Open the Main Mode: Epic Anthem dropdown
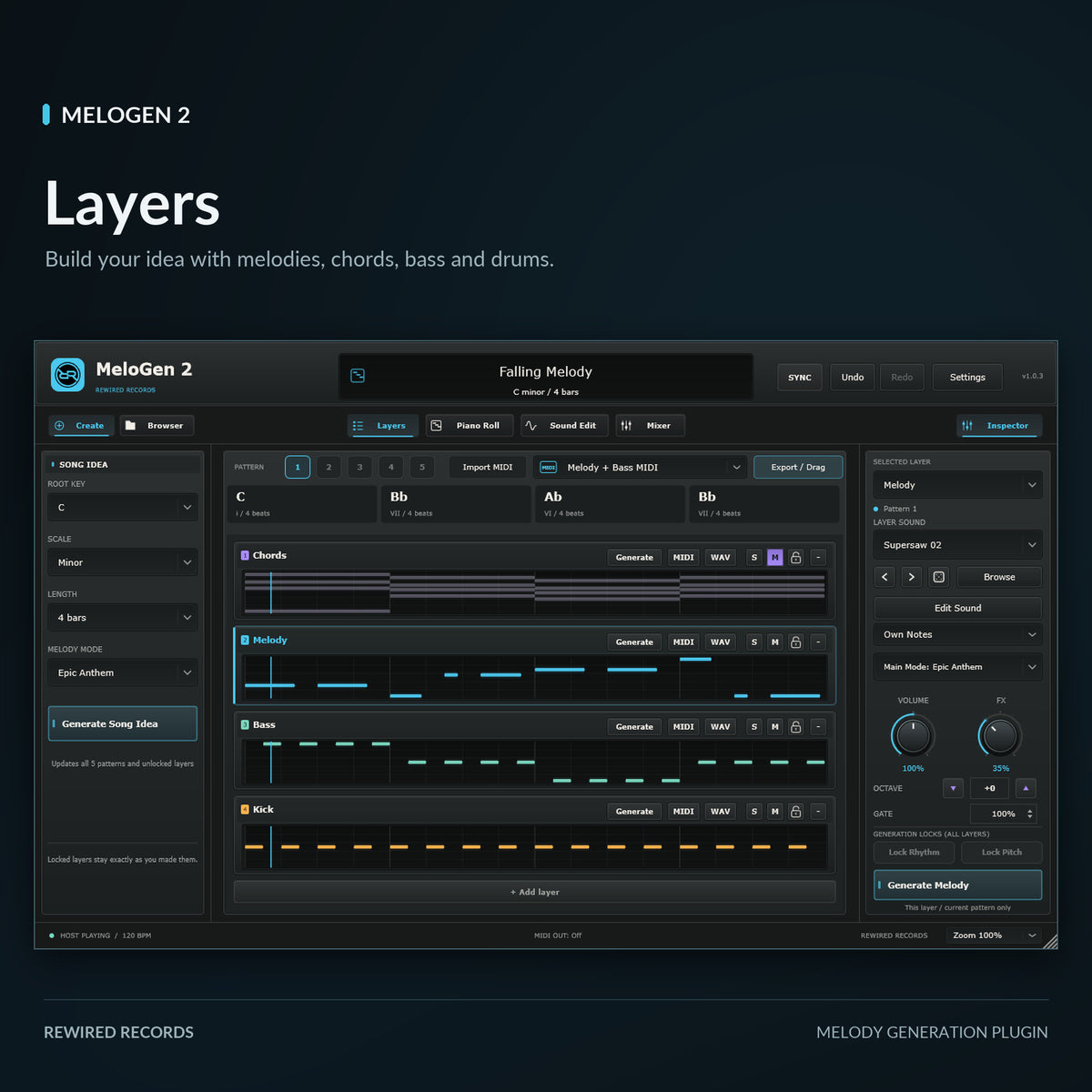The width and height of the screenshot is (1092, 1092). tap(957, 667)
